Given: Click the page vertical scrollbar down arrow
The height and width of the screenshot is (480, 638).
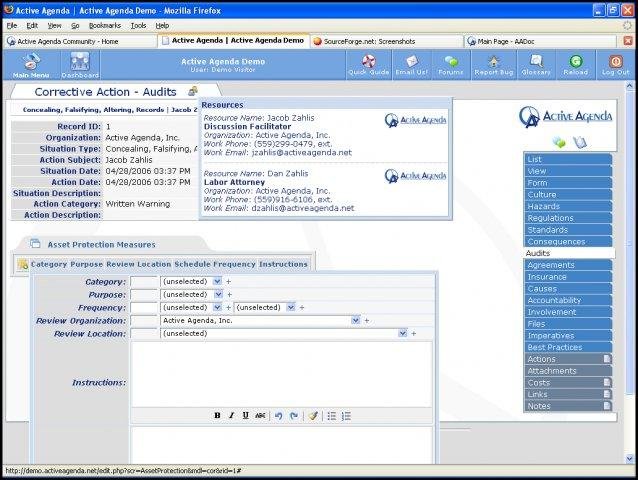Looking at the screenshot, I should [x=629, y=458].
